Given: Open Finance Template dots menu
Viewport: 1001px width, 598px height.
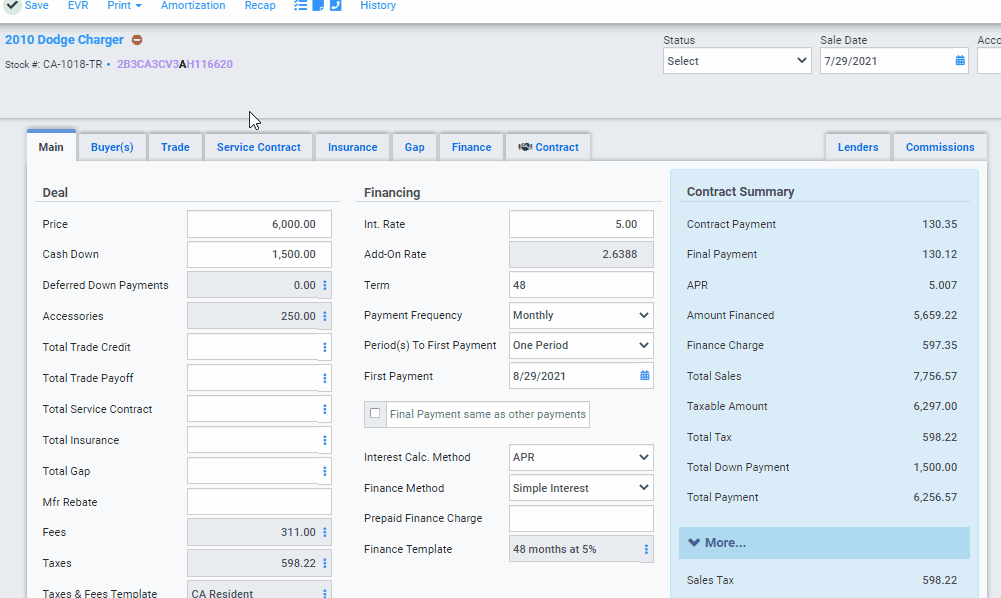Looking at the screenshot, I should [646, 549].
